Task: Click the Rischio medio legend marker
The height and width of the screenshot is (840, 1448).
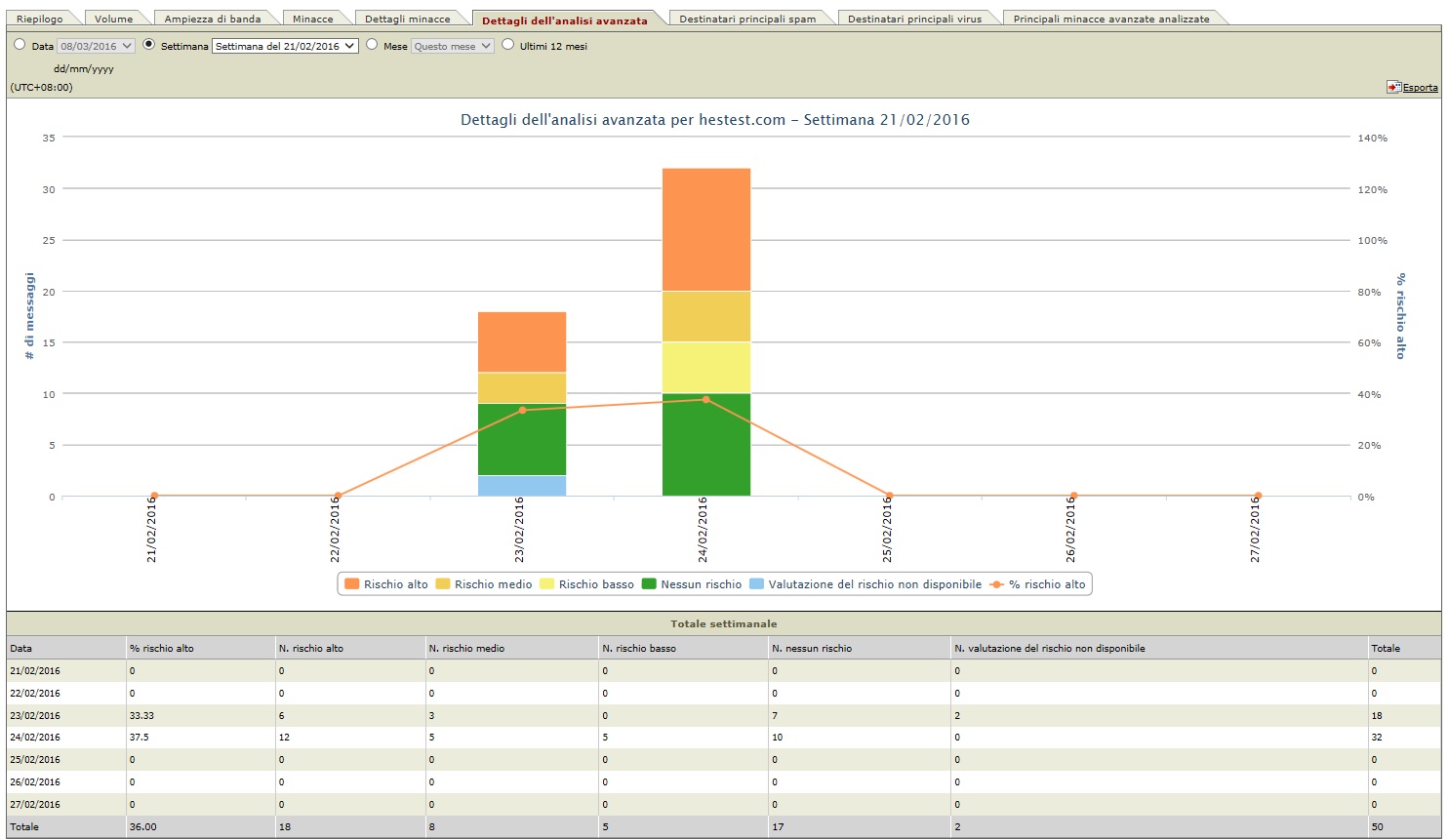Action: click(442, 584)
